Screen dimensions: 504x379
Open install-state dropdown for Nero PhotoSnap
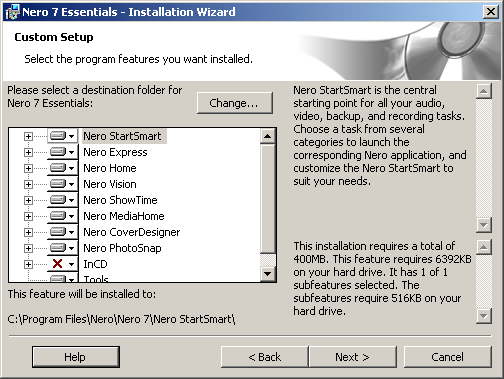tap(62, 248)
